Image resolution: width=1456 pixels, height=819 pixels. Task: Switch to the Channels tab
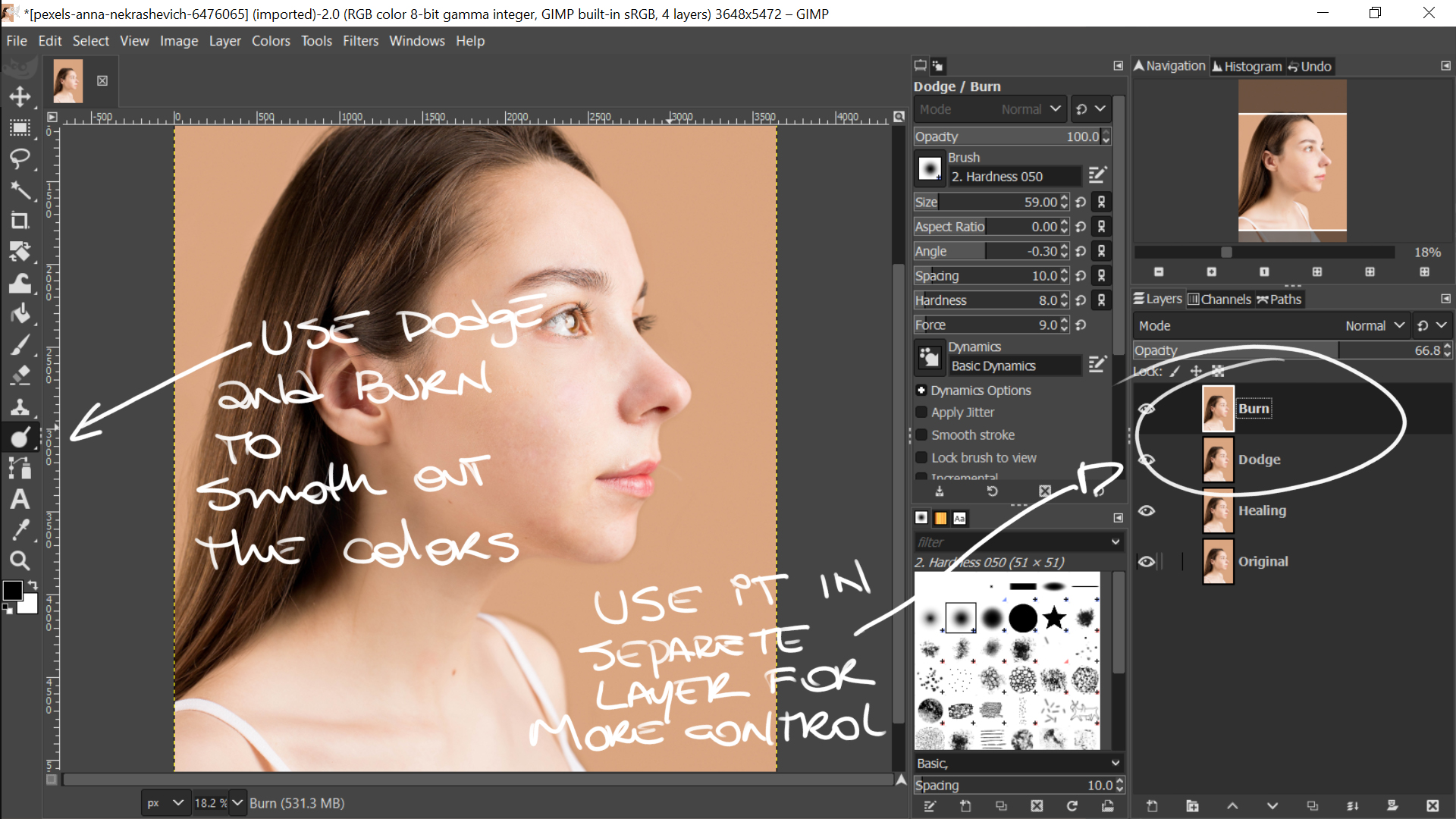click(1219, 299)
